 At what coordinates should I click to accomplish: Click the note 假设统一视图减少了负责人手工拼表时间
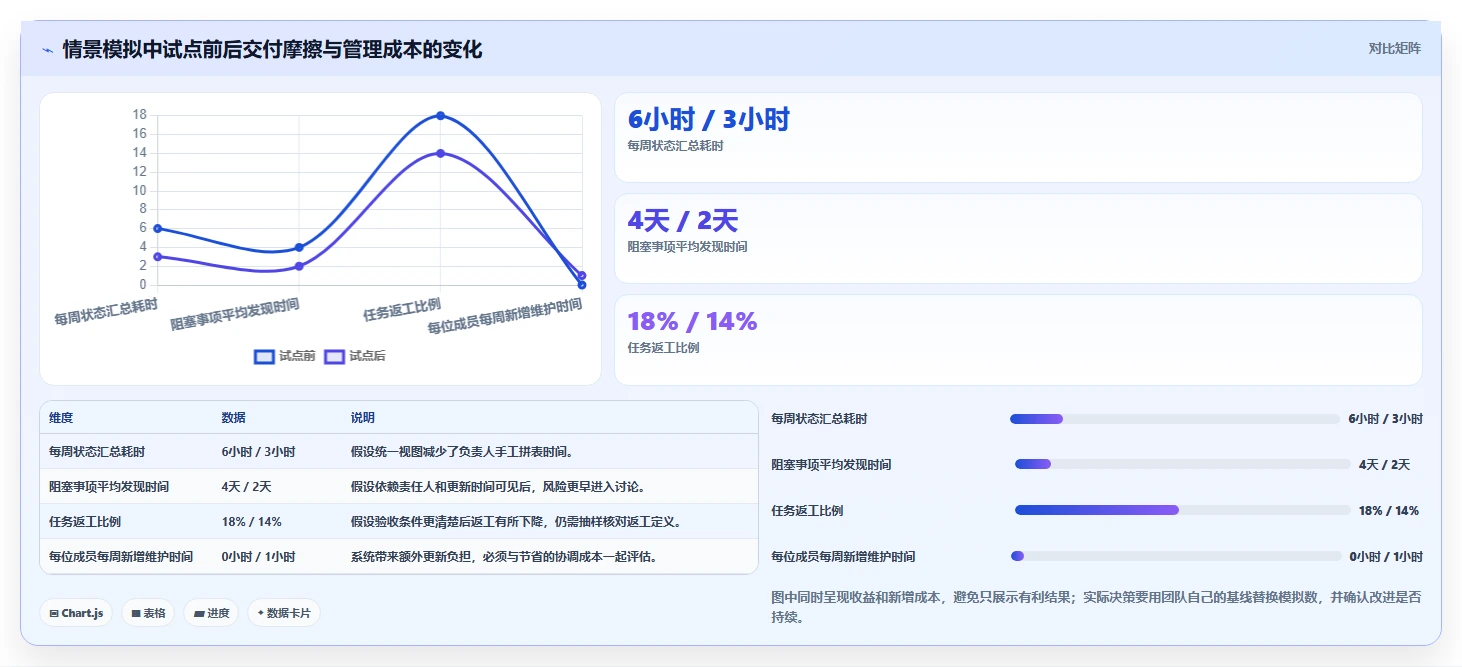(462, 452)
